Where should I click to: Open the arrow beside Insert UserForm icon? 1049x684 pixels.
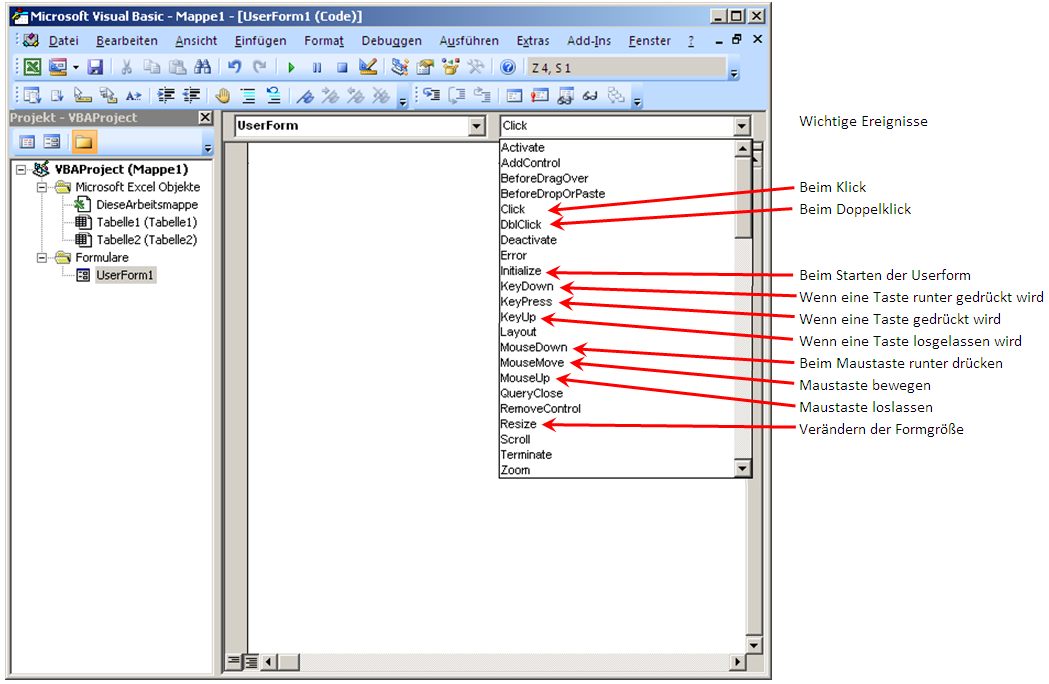pyautogui.click(x=76, y=67)
